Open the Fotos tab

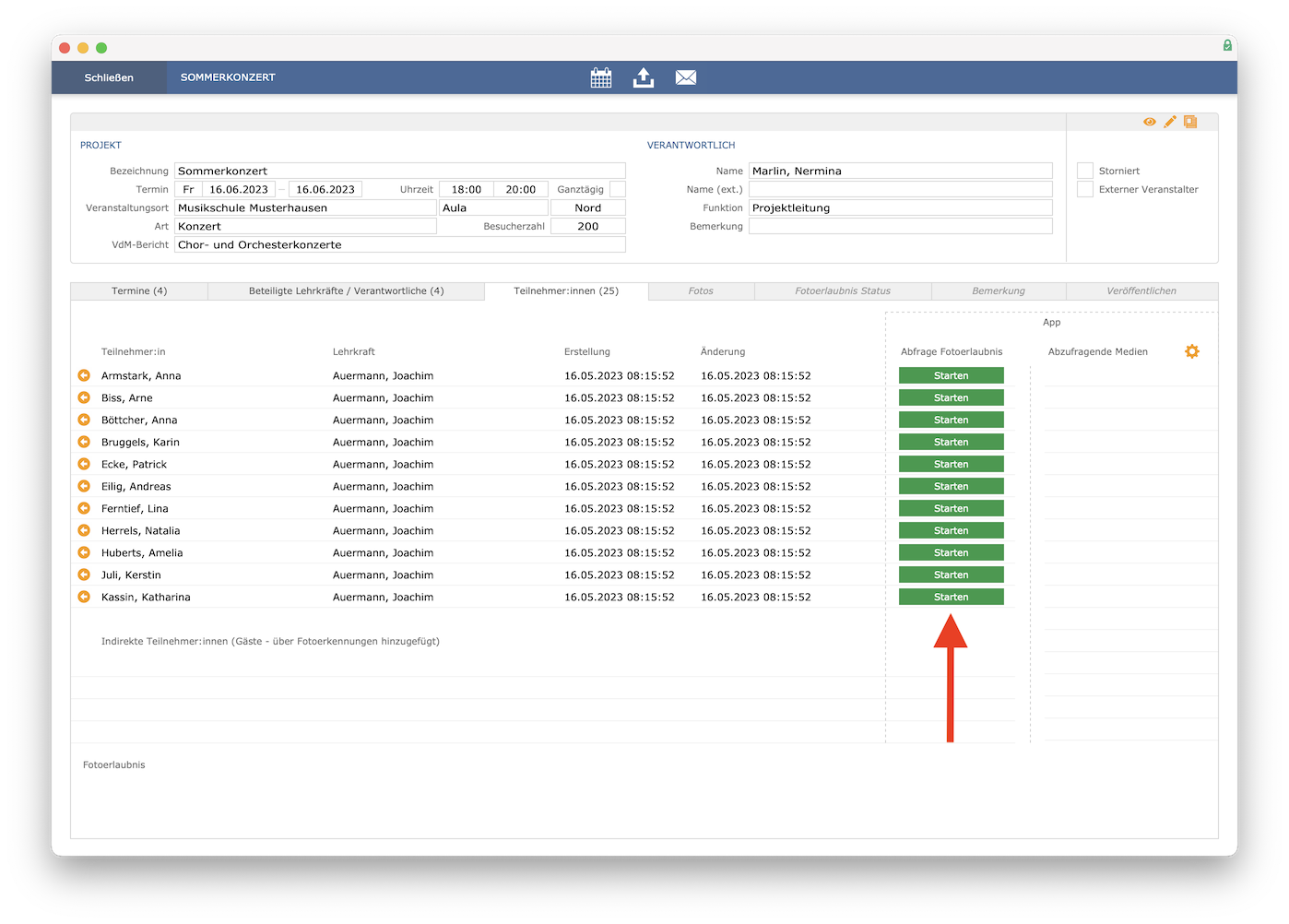coord(701,291)
